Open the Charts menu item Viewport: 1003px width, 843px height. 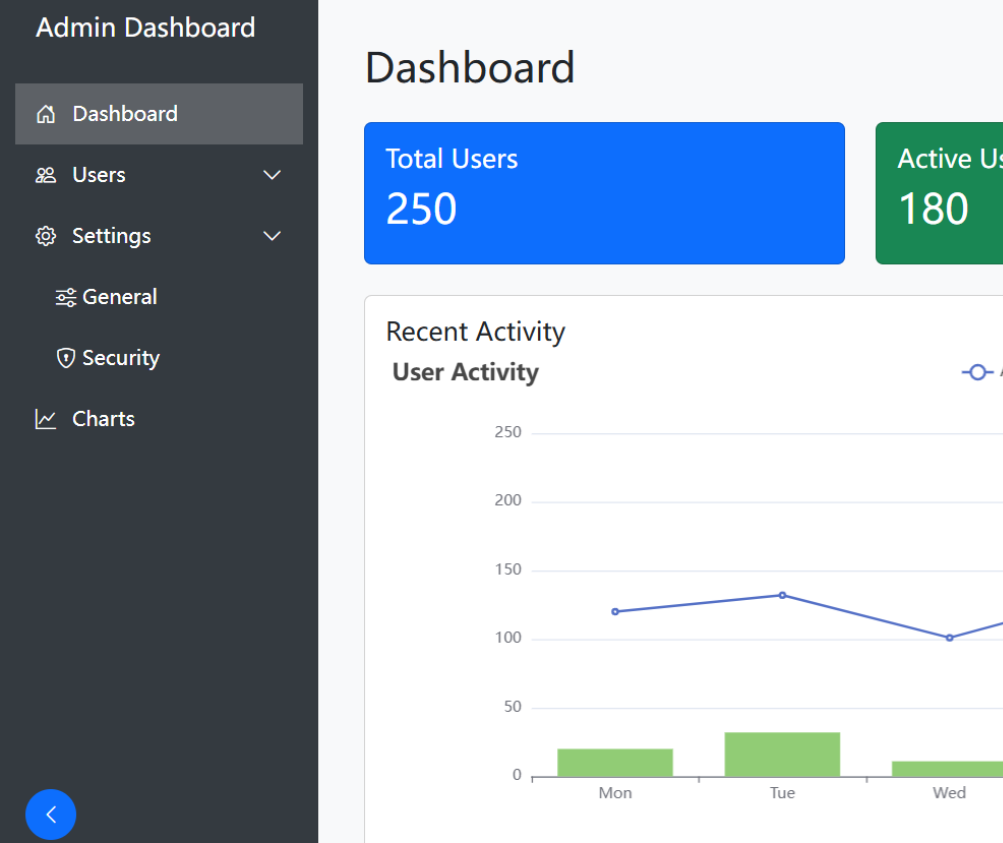click(159, 419)
